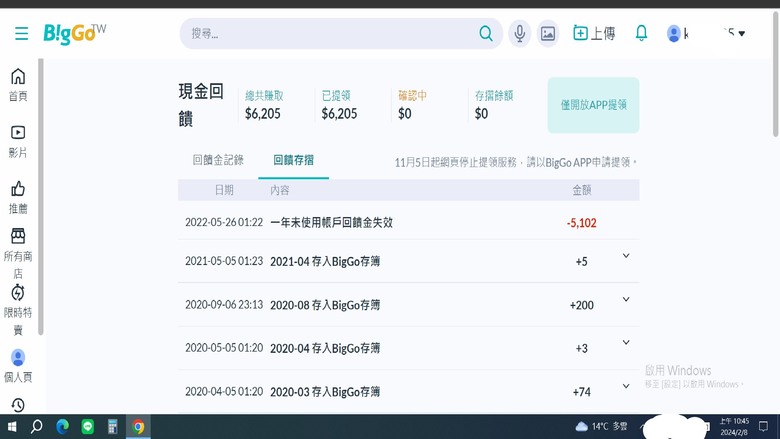Open 影片 videos in sidebar
Image resolution: width=780 pixels, height=439 pixels.
(18, 142)
